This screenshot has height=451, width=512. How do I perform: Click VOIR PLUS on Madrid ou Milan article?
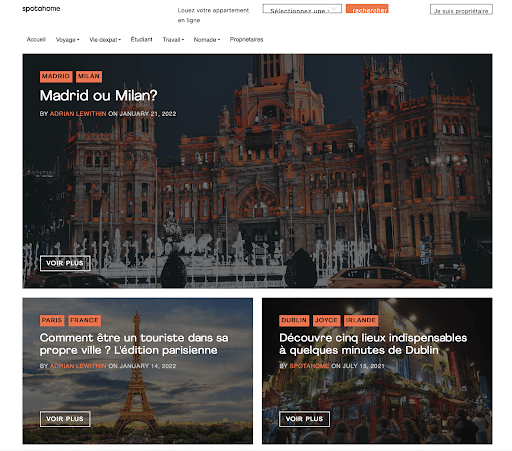(x=65, y=263)
